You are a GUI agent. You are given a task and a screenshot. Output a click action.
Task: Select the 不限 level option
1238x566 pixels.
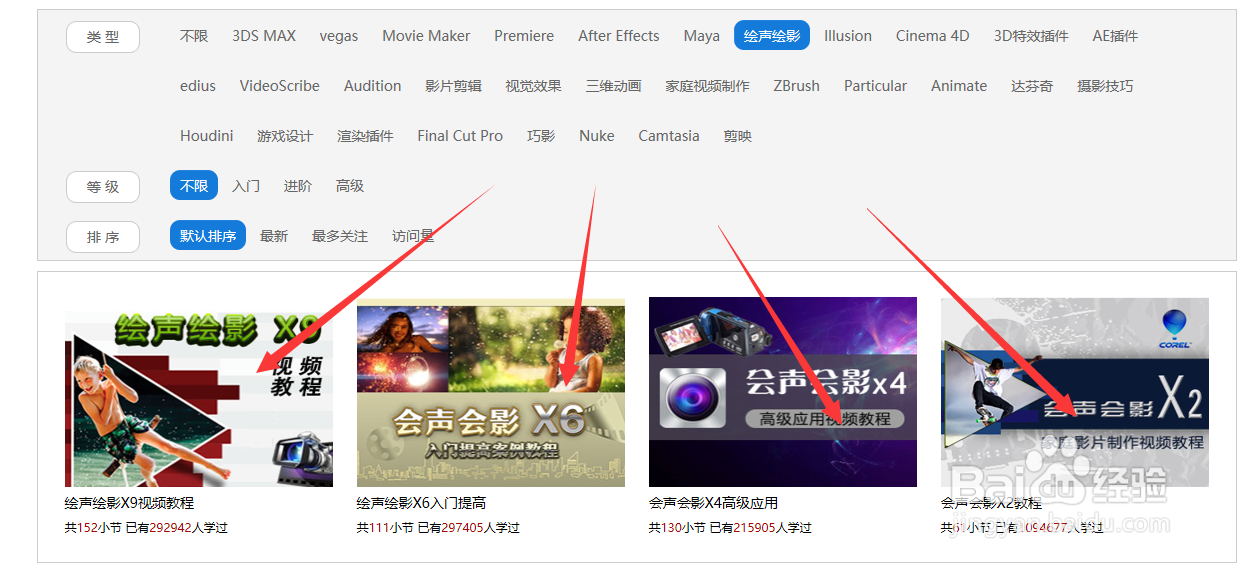coord(194,186)
